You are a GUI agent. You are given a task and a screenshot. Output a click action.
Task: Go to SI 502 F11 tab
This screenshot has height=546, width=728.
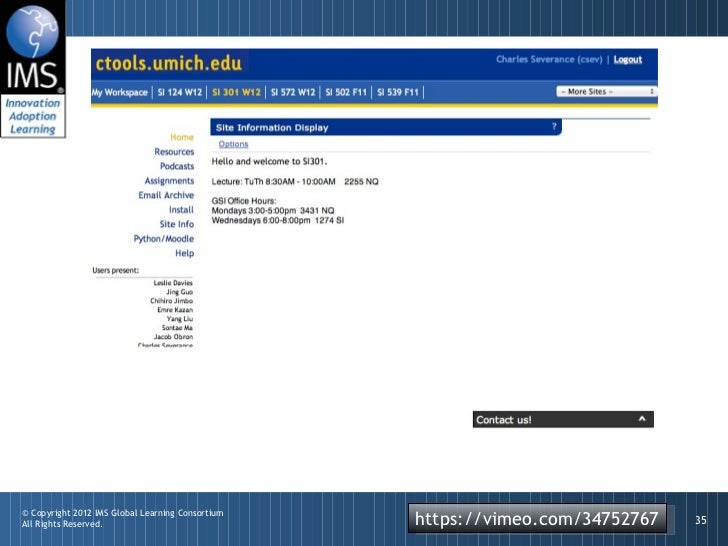[x=346, y=92]
